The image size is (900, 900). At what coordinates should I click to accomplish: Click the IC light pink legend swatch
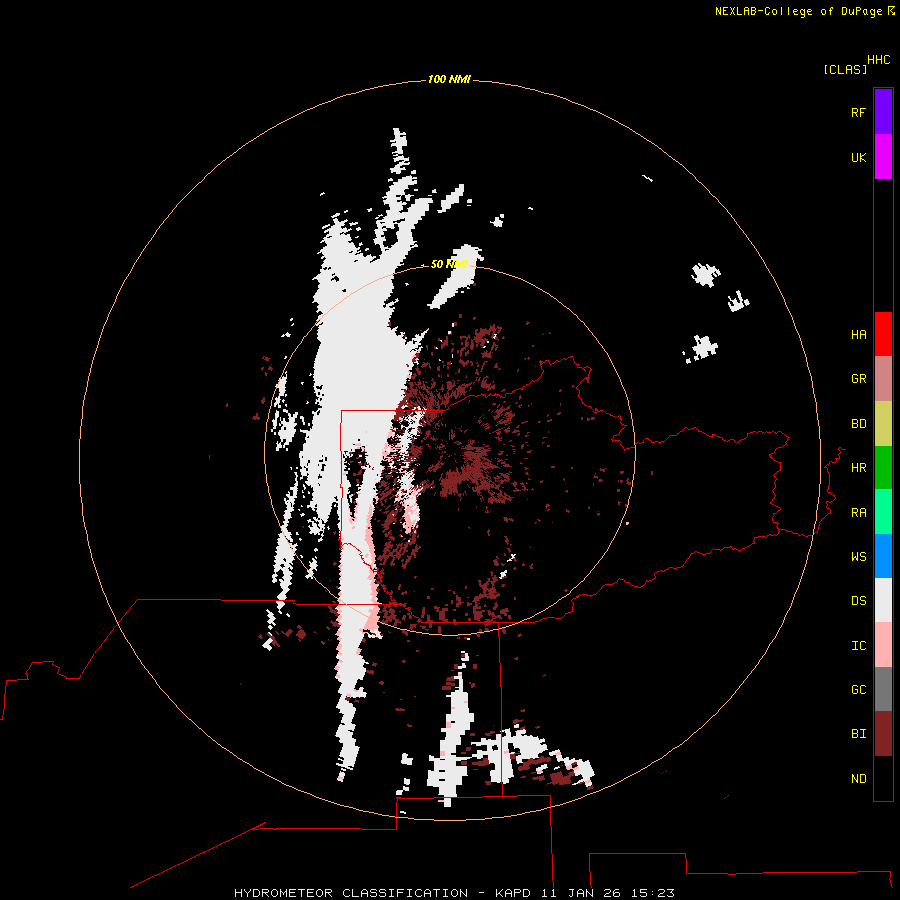[x=883, y=645]
